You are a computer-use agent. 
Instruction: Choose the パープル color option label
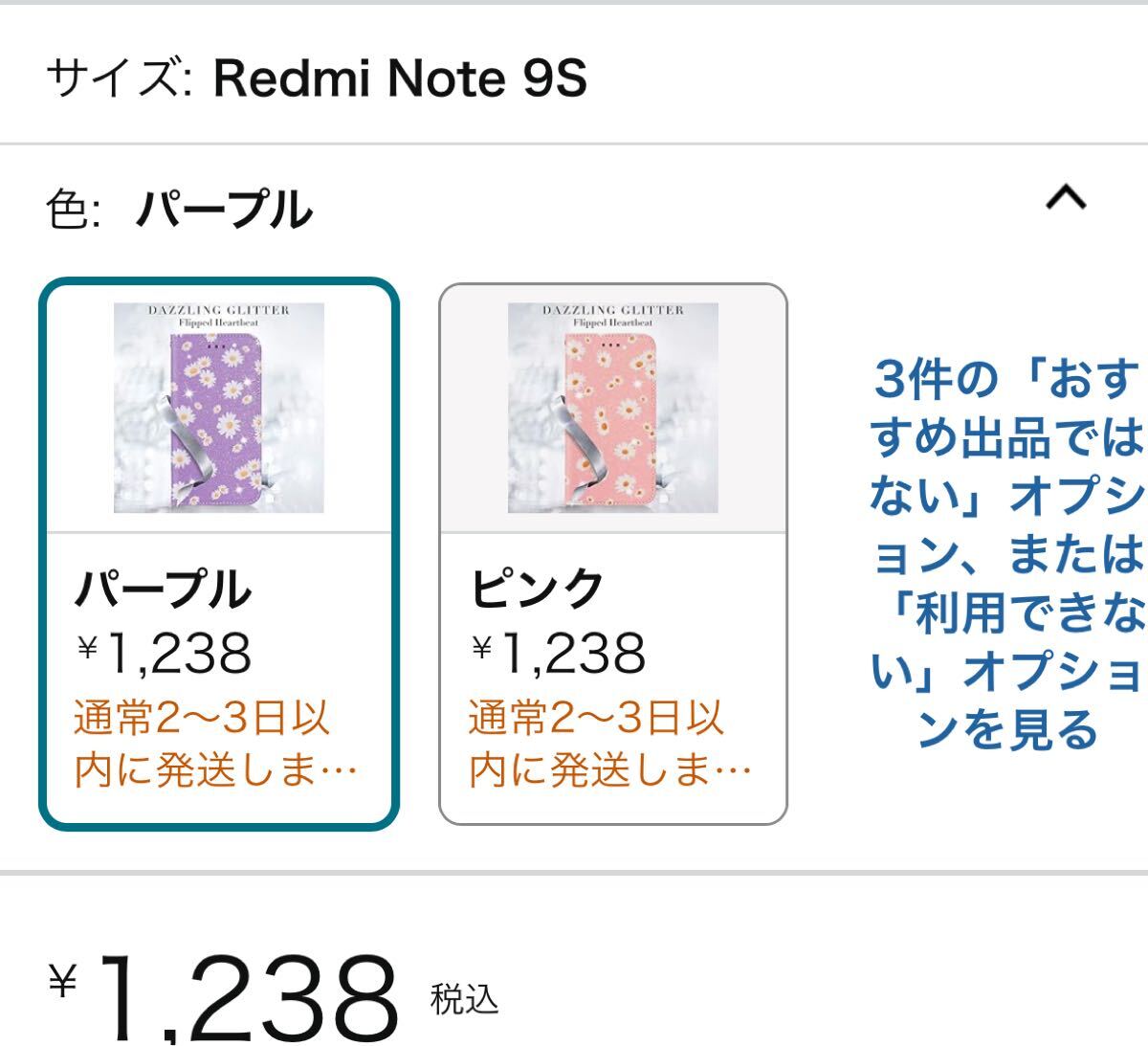[163, 589]
